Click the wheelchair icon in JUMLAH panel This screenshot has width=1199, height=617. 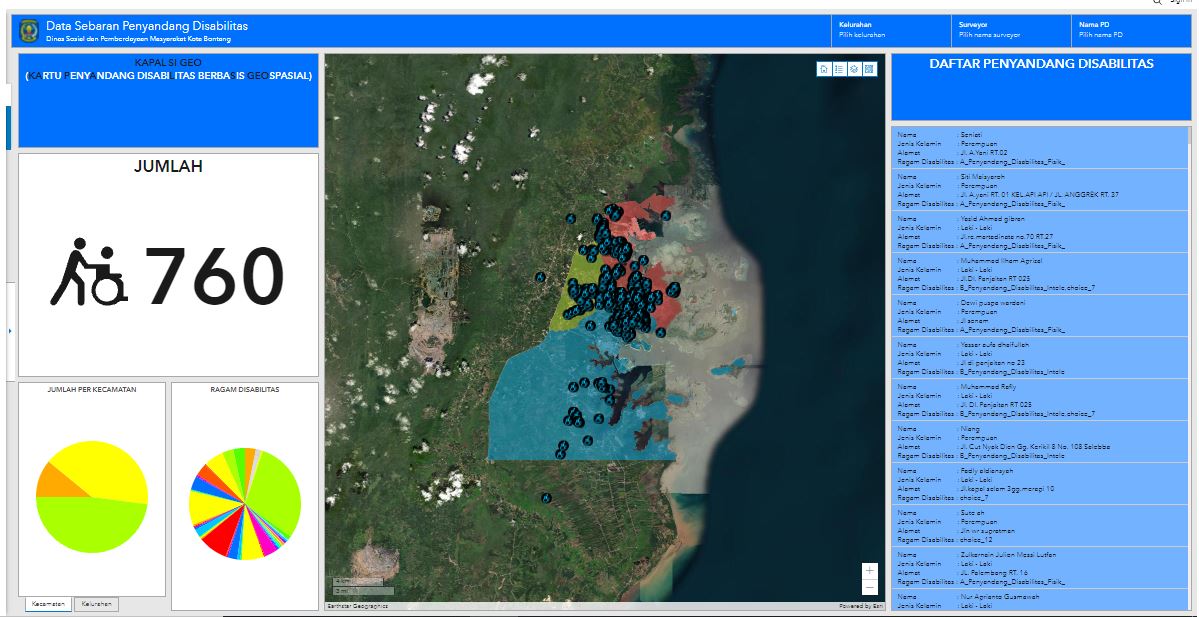pos(89,272)
